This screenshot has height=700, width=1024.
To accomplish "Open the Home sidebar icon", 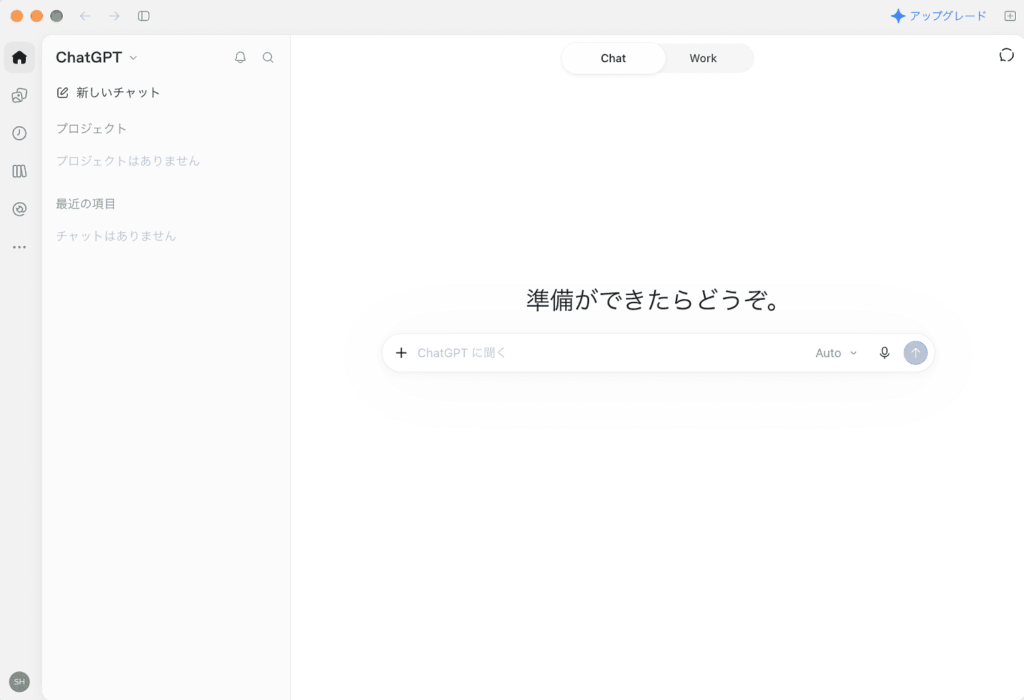I will (20, 57).
